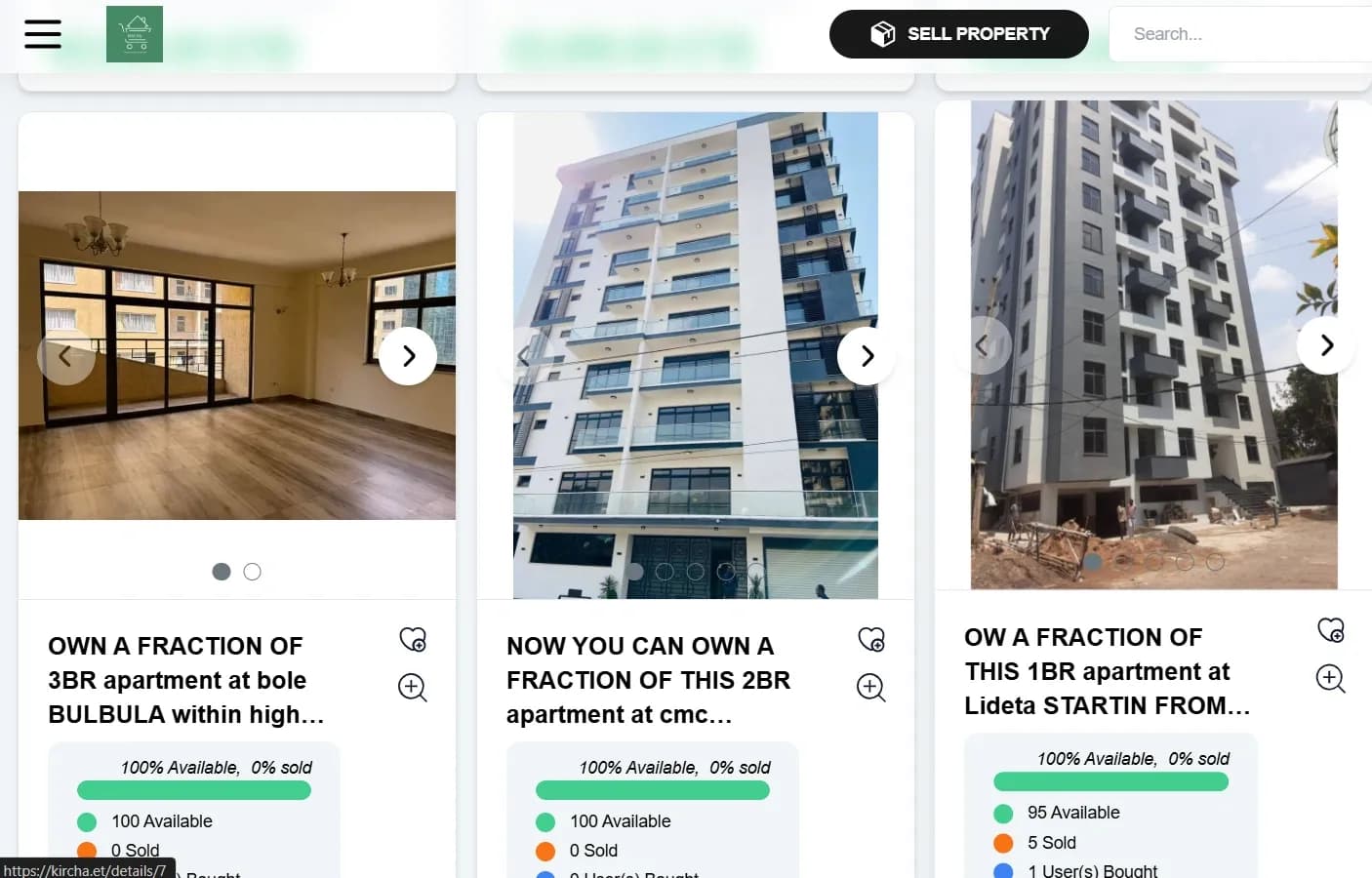Screen dimensions: 1372x878
Task: Open NOW YOU CAN OWN A FRACTION listing title
Action: tap(648, 680)
